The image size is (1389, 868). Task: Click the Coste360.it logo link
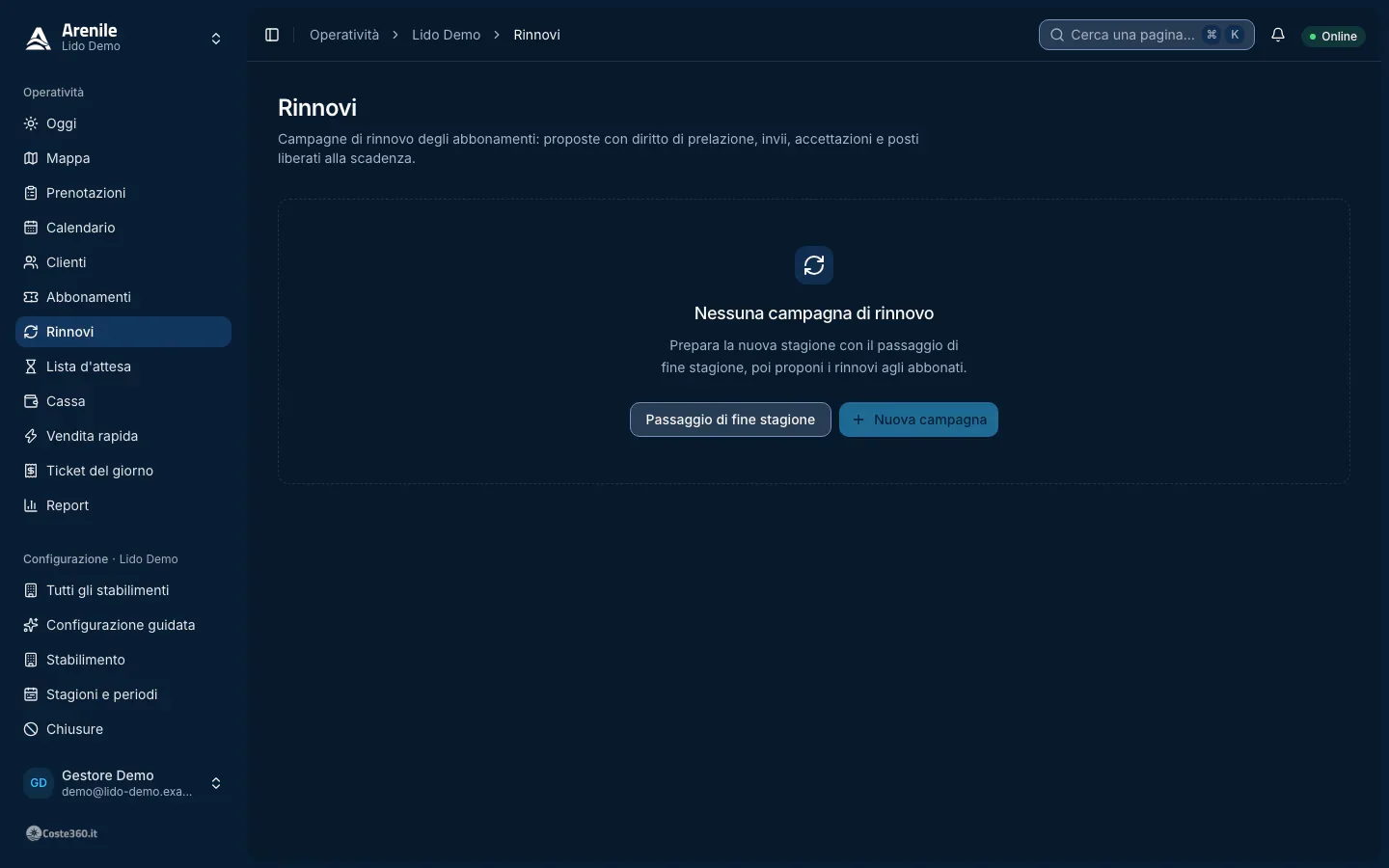tap(62, 833)
